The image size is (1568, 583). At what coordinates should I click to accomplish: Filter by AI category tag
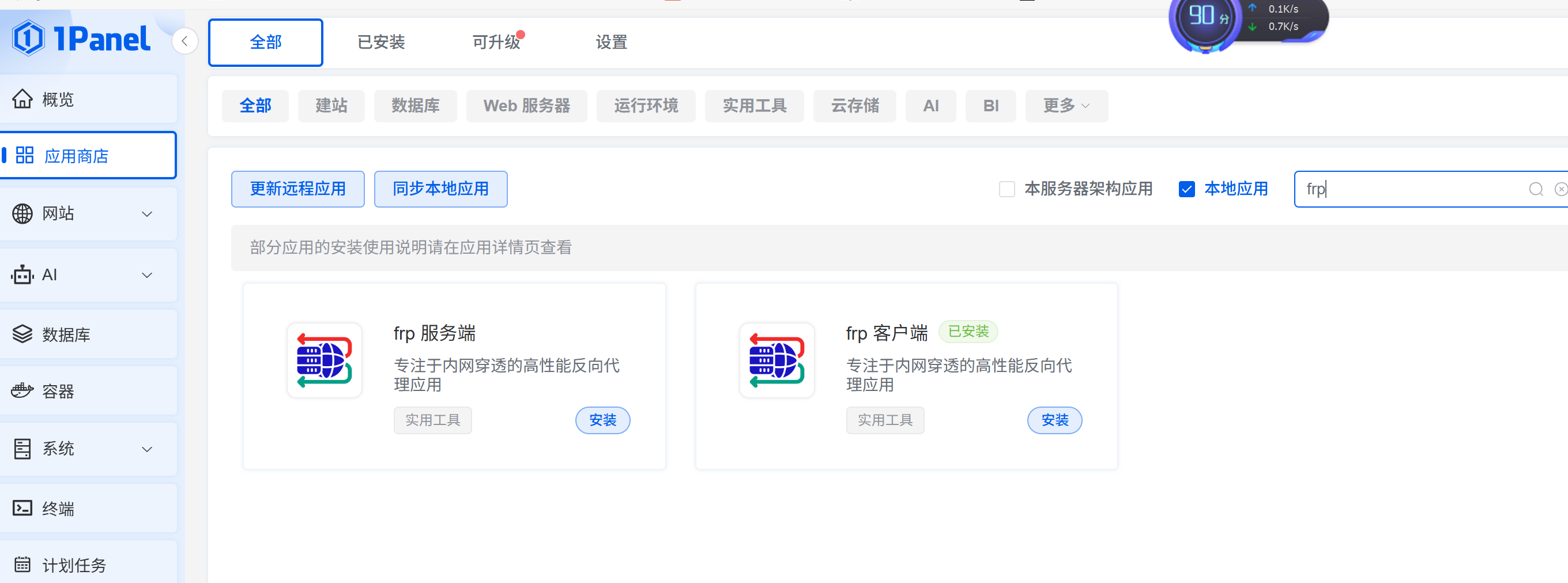coord(930,106)
